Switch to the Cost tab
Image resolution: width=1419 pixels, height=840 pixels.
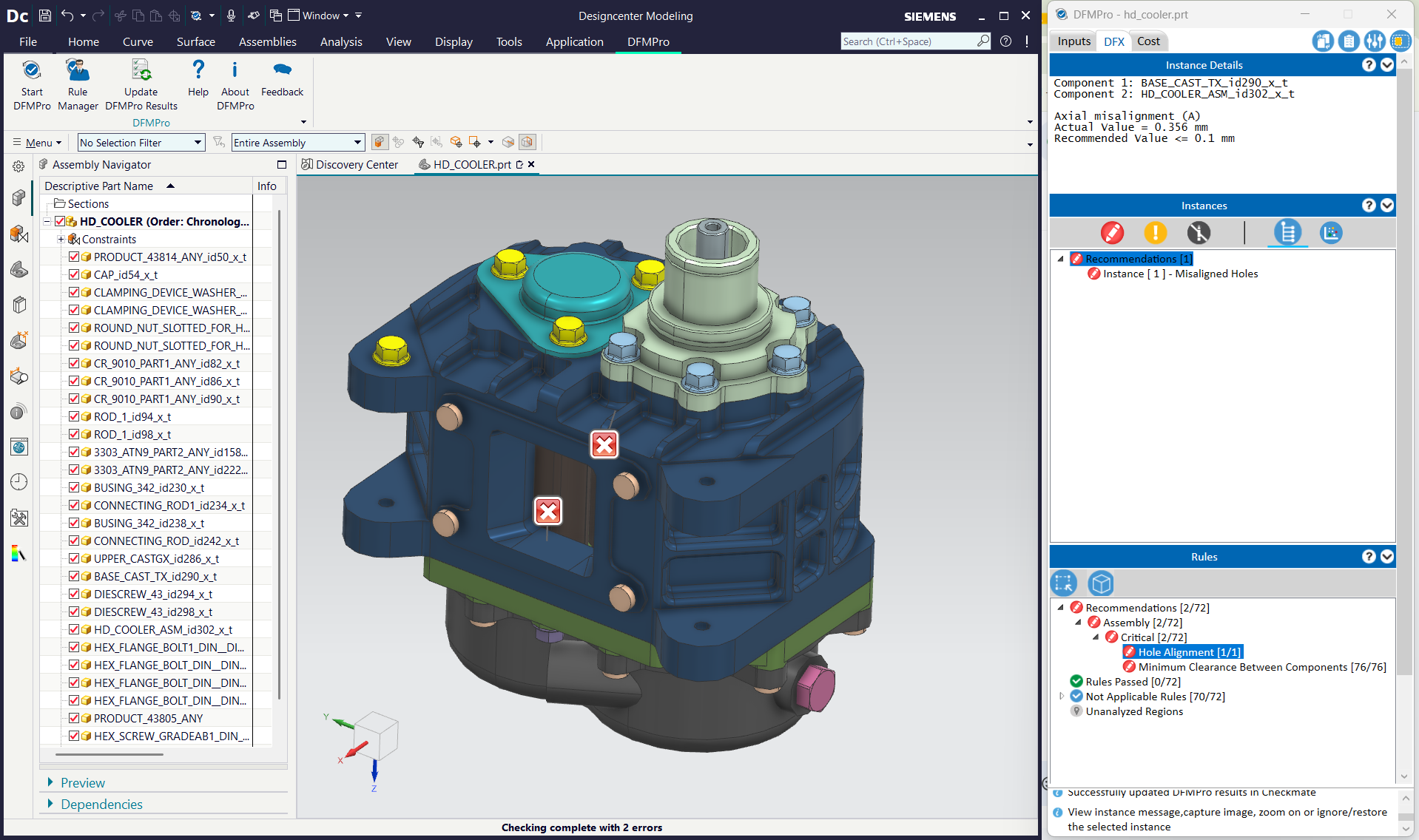pyautogui.click(x=1148, y=41)
